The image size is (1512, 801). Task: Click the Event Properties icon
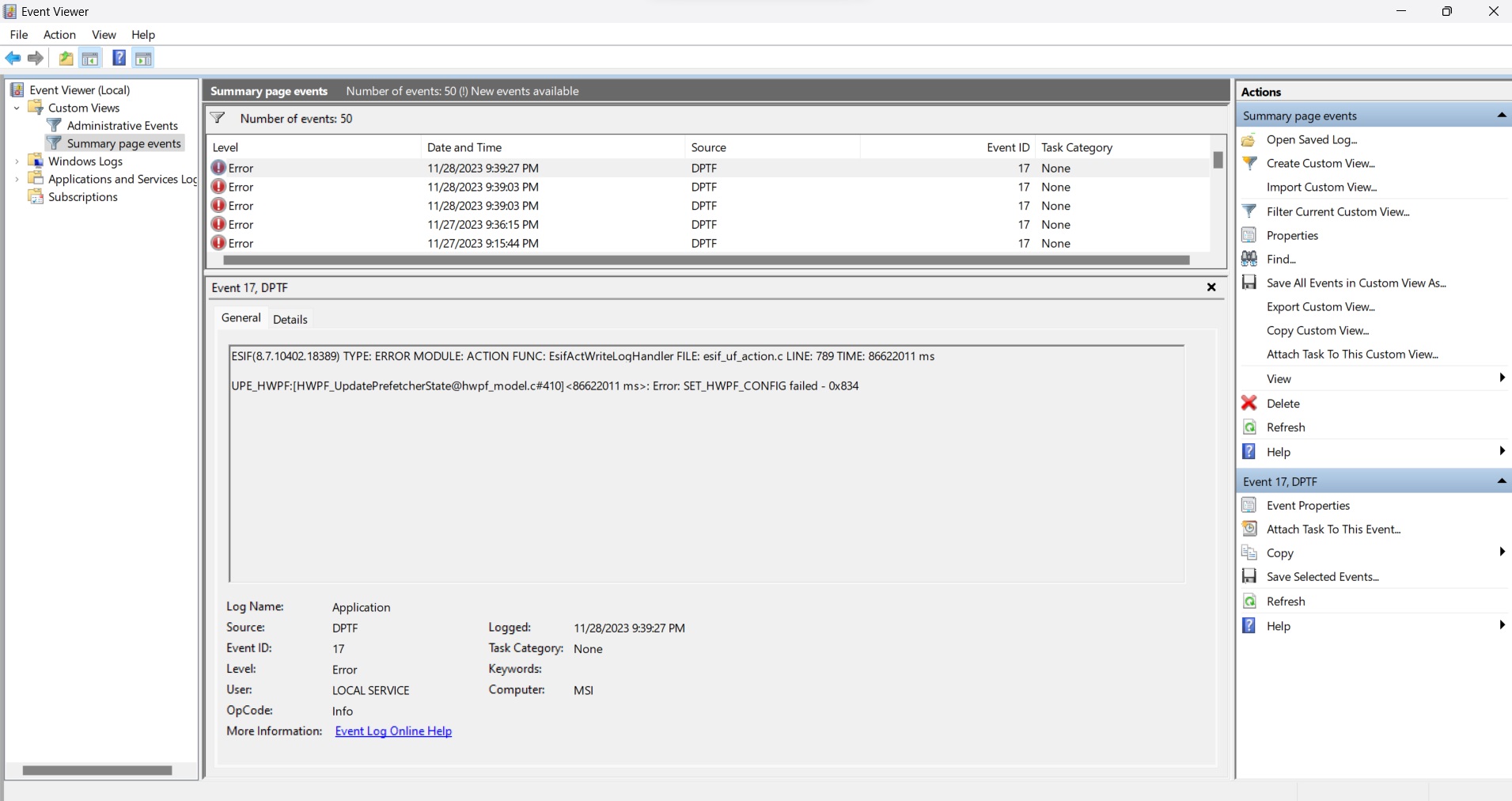1249,505
